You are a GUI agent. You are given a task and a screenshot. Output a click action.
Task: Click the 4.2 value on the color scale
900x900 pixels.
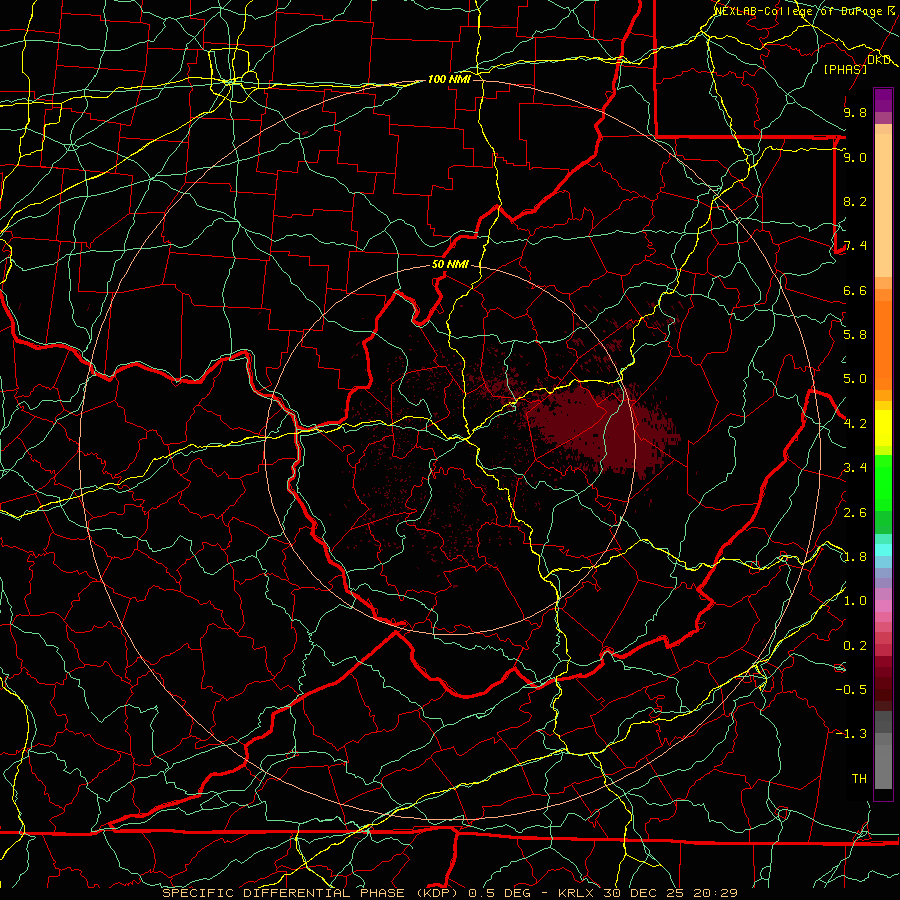coord(855,424)
